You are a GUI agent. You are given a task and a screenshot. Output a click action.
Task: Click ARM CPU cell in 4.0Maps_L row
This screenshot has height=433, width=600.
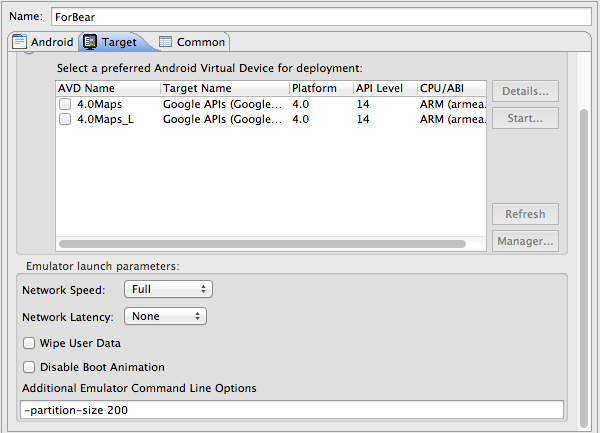pyautogui.click(x=453, y=119)
